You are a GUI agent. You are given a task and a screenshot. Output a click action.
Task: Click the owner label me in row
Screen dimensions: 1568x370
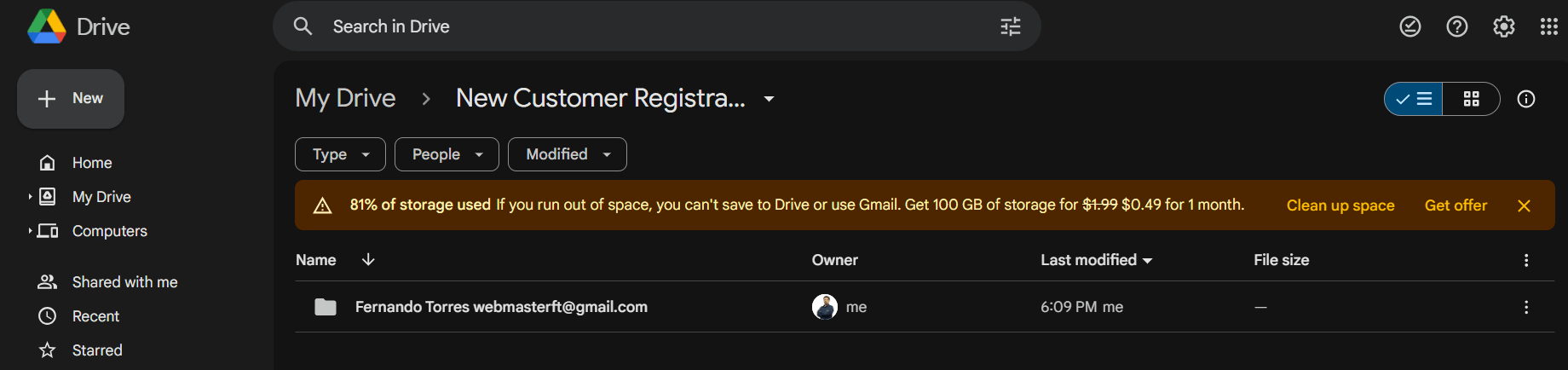coord(856,307)
